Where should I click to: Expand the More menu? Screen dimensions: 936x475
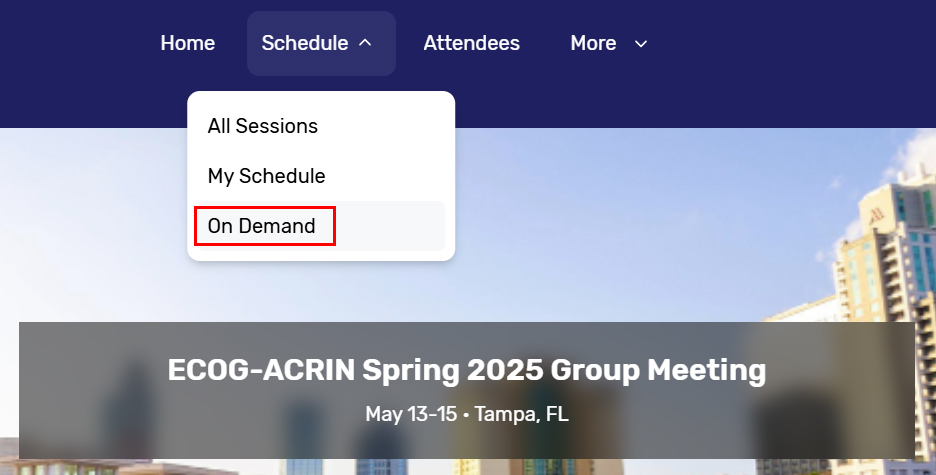click(609, 43)
